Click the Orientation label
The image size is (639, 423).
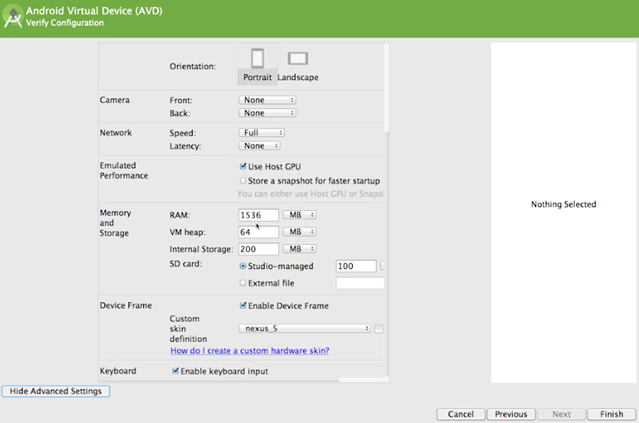coord(192,66)
